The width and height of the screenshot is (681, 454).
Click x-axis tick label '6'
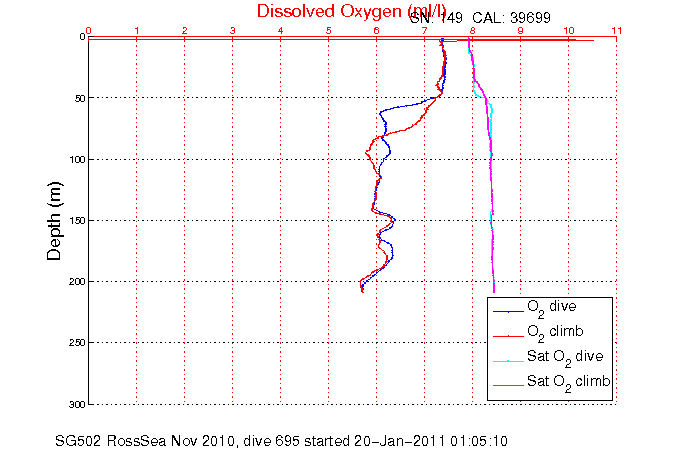click(x=377, y=31)
